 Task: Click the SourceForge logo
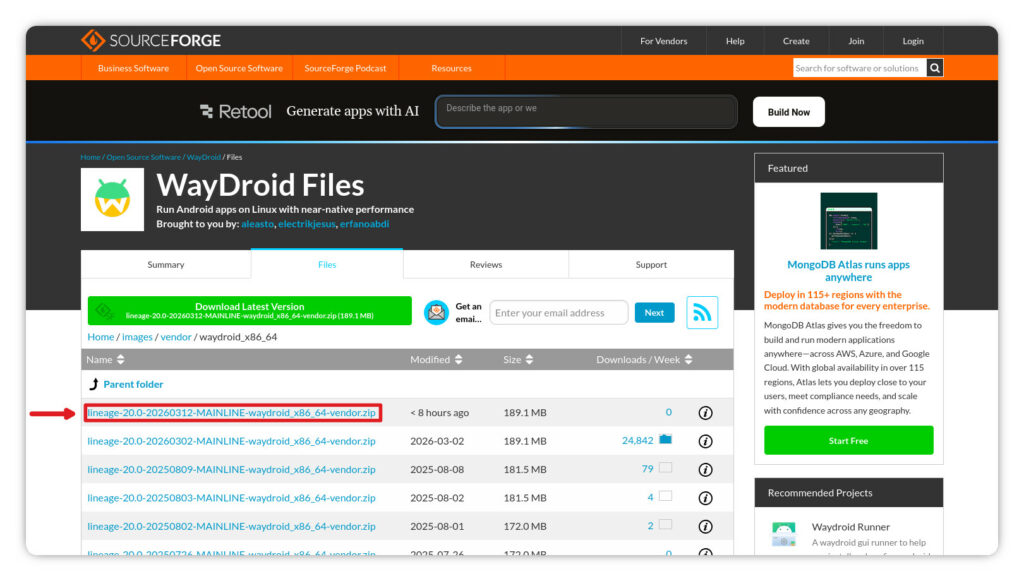coord(151,41)
